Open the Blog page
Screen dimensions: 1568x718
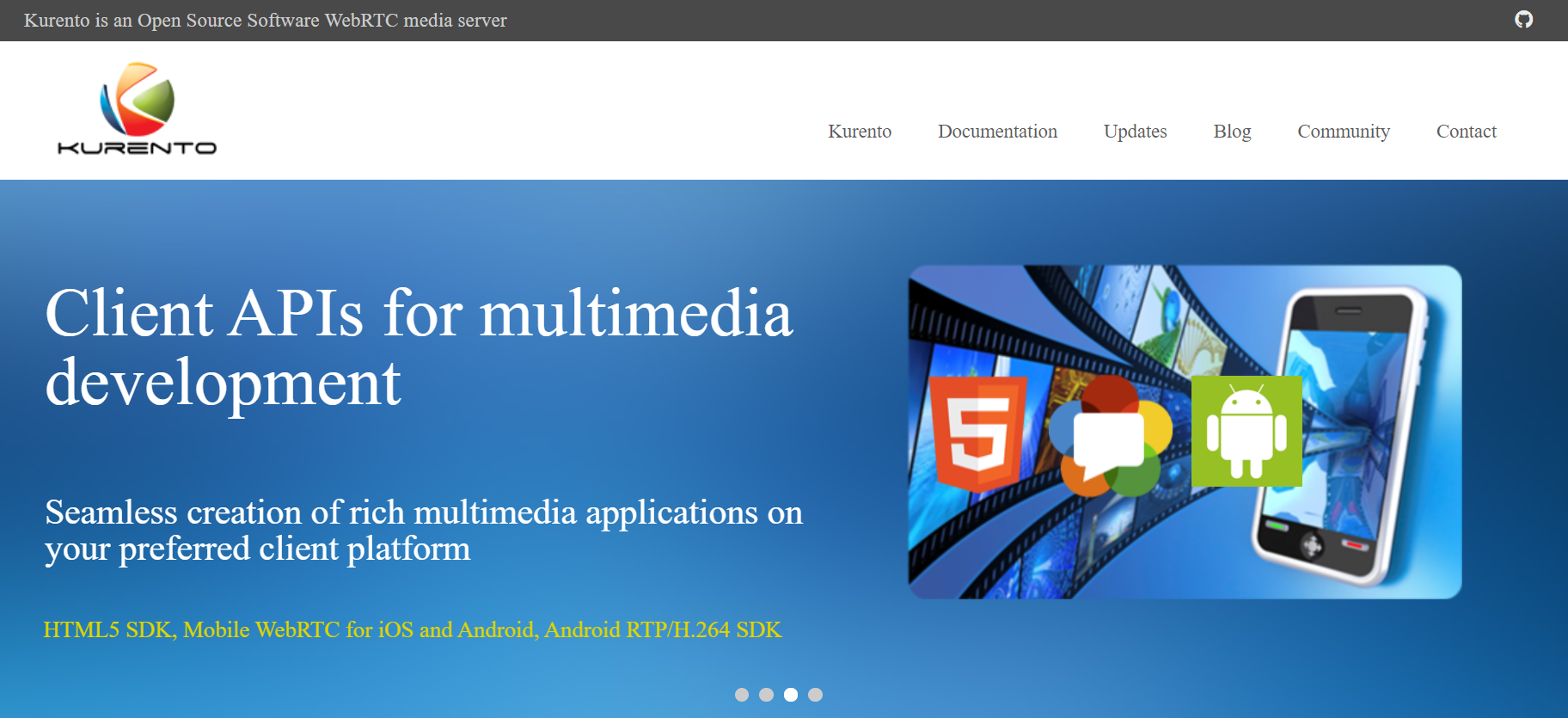coord(1232,132)
